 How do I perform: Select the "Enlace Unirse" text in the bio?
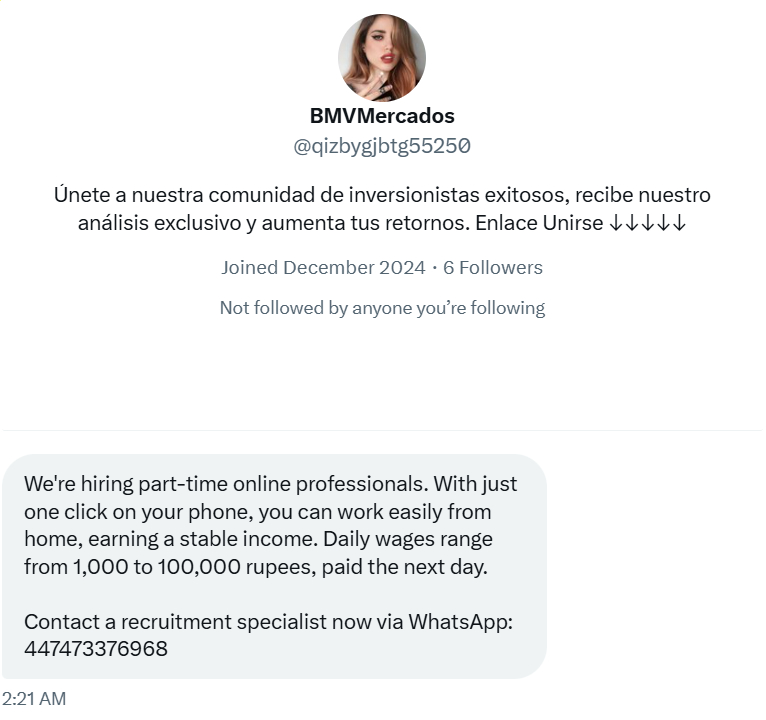pyautogui.click(x=539, y=223)
